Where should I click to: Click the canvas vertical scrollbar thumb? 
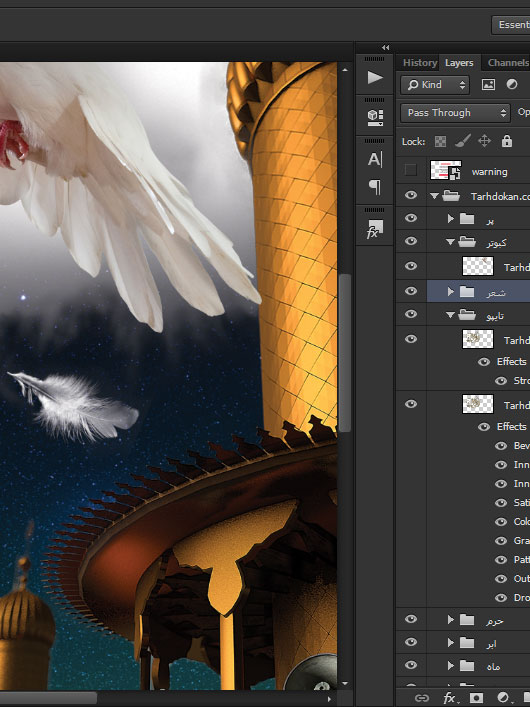(345, 353)
